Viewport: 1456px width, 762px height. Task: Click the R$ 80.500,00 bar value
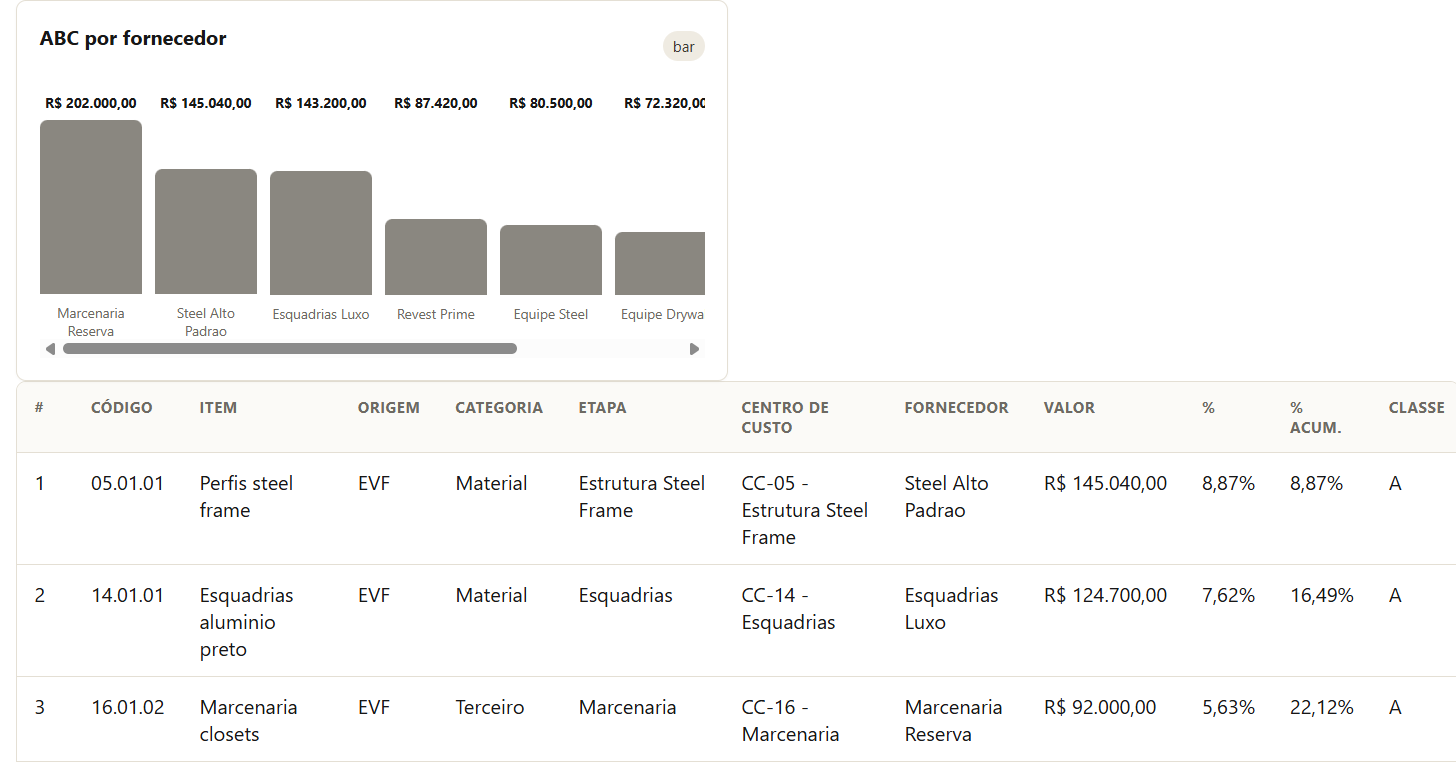(x=551, y=103)
